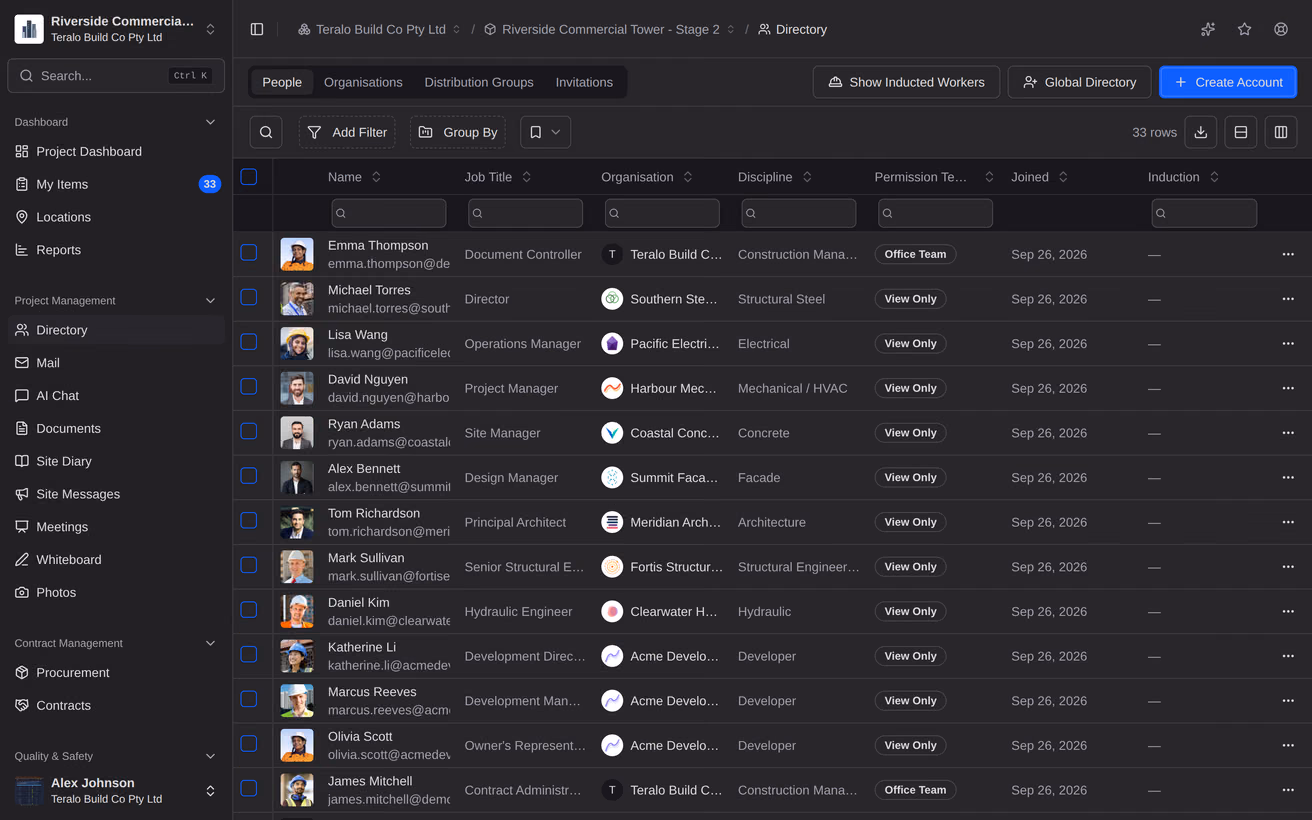Image resolution: width=1312 pixels, height=820 pixels.
Task: Open My Items with 33 badge
Action: click(x=116, y=184)
